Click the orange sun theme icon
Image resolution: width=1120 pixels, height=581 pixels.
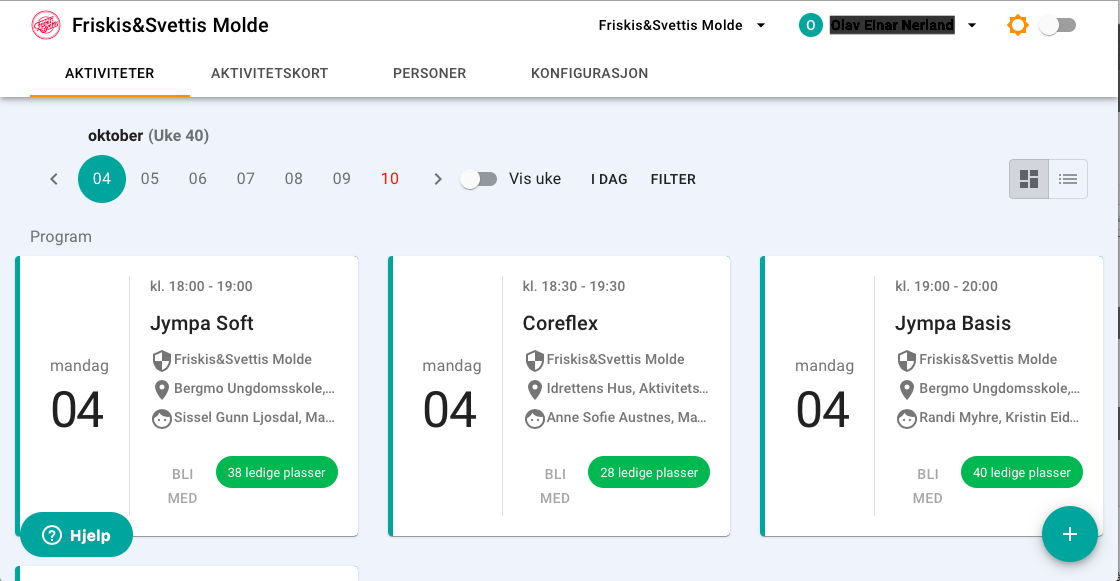pos(1017,25)
